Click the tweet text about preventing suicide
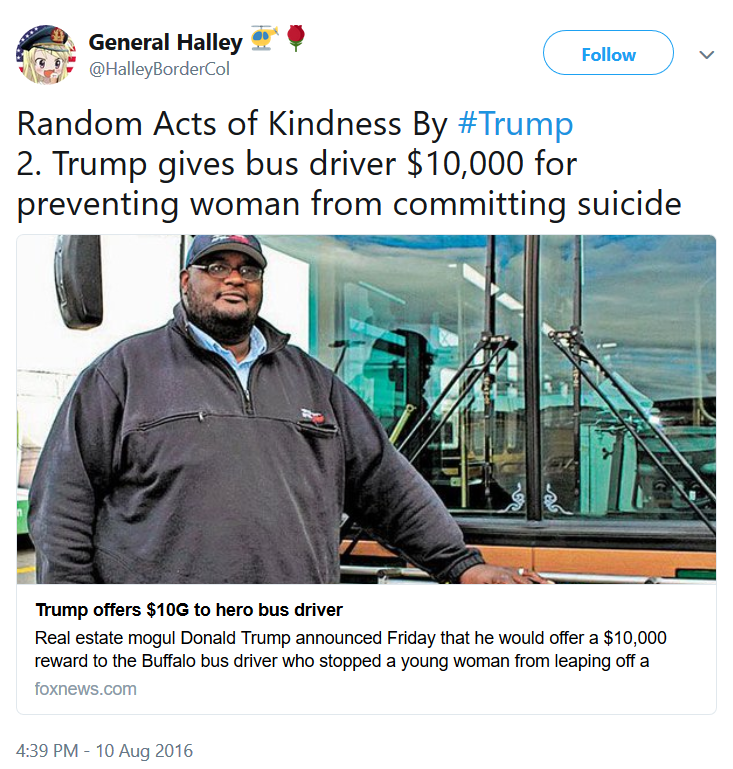Screen dimensions: 733x769 pos(349,204)
